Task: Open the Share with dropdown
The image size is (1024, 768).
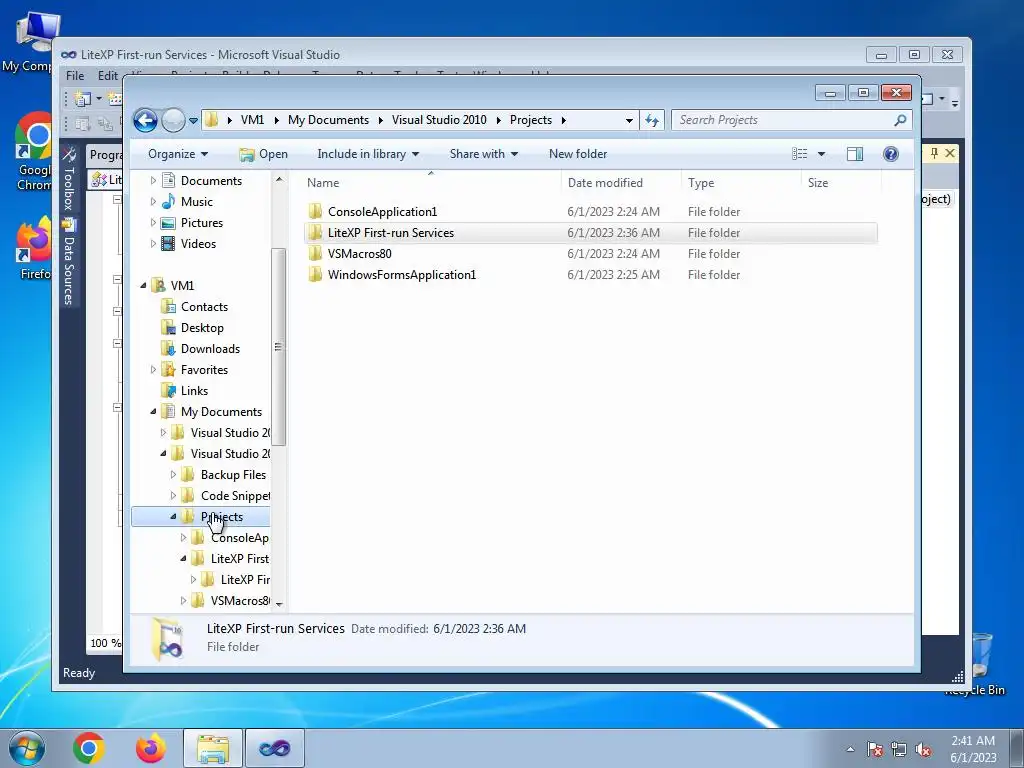Action: [483, 154]
